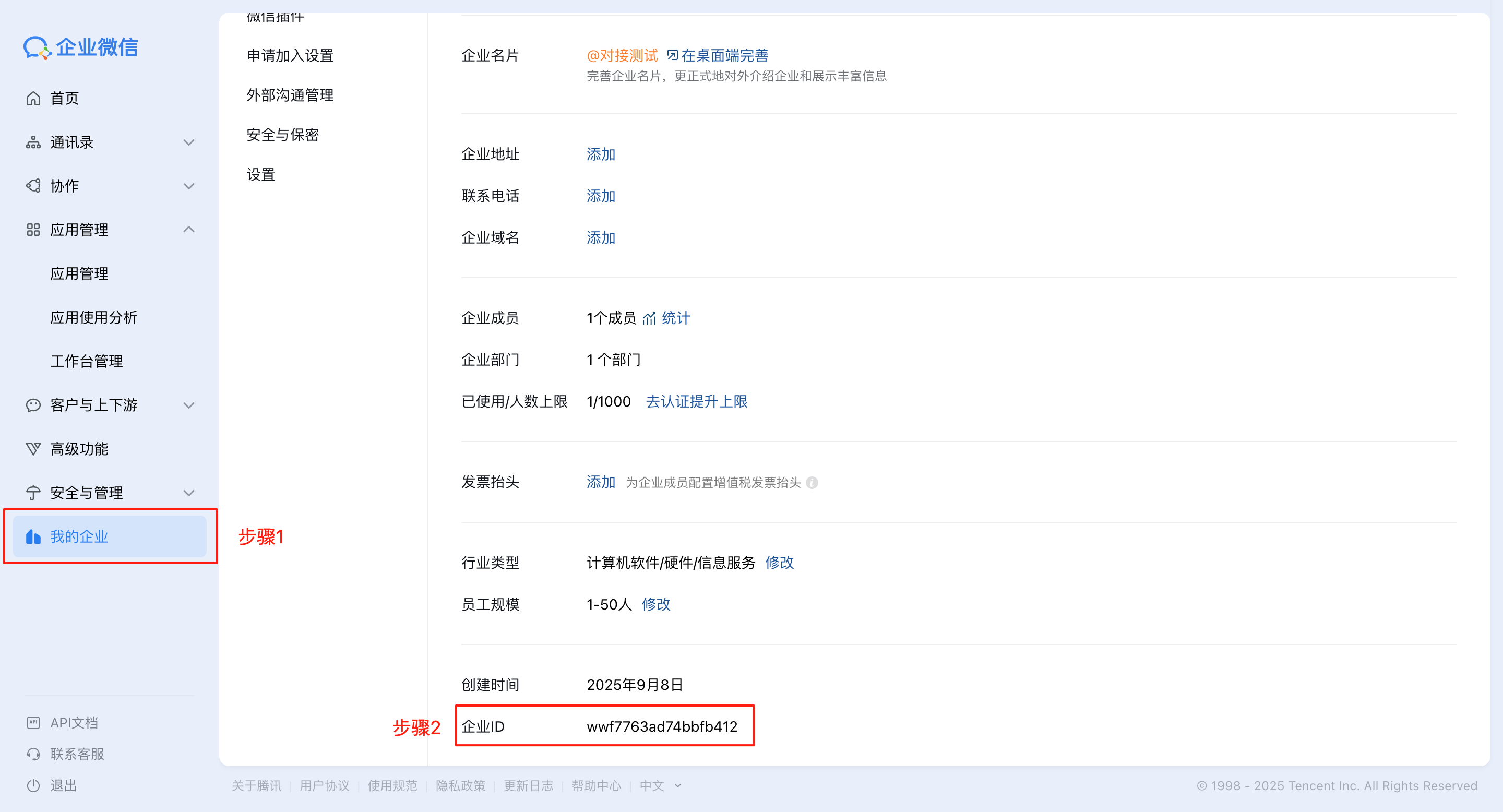Click 关于腾讯 footer link
1503x812 pixels.
pos(257,786)
